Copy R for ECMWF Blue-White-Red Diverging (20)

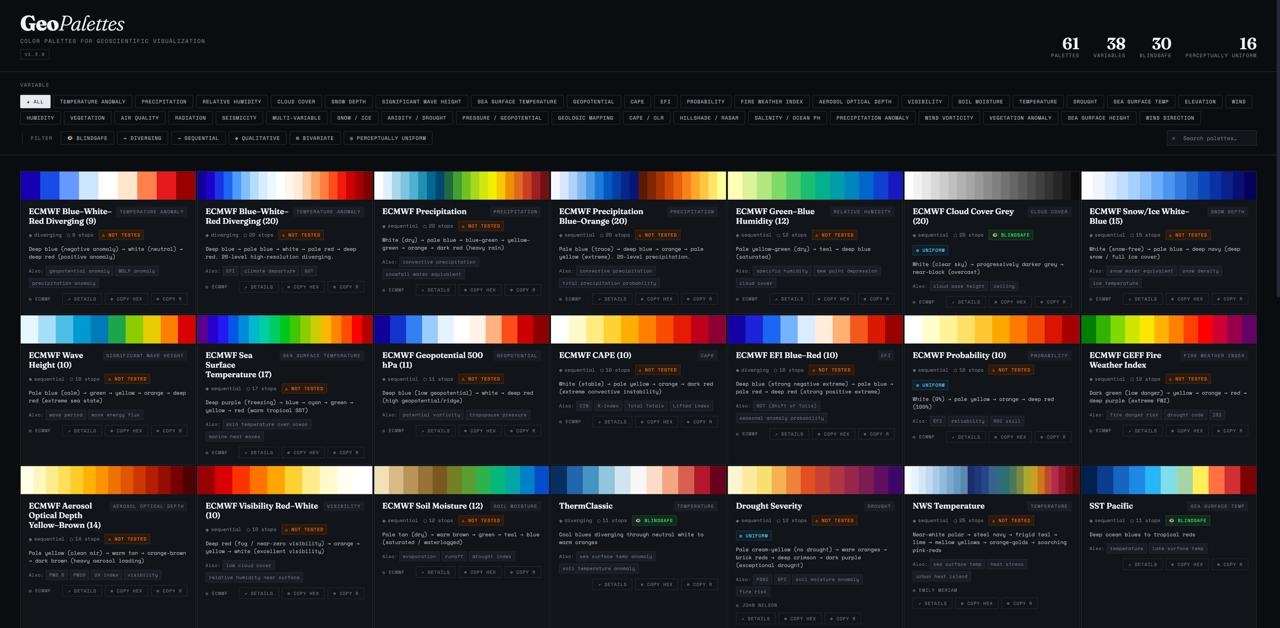pos(346,287)
